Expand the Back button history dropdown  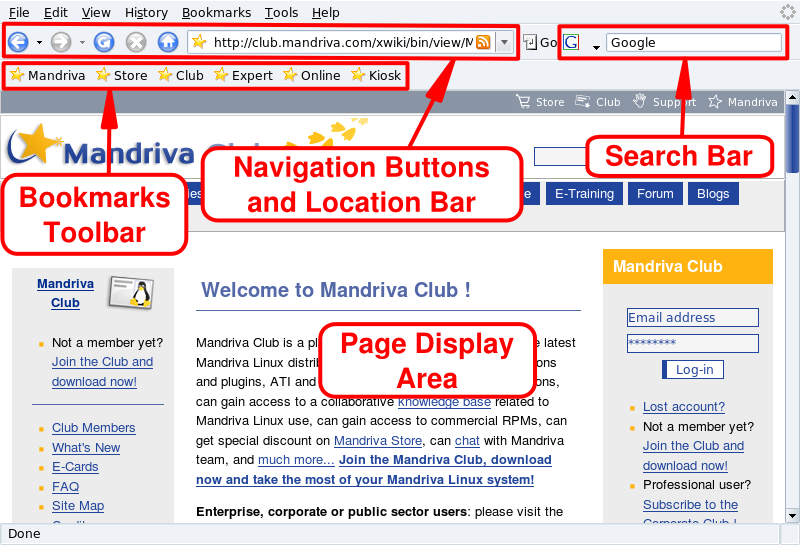(x=39, y=42)
